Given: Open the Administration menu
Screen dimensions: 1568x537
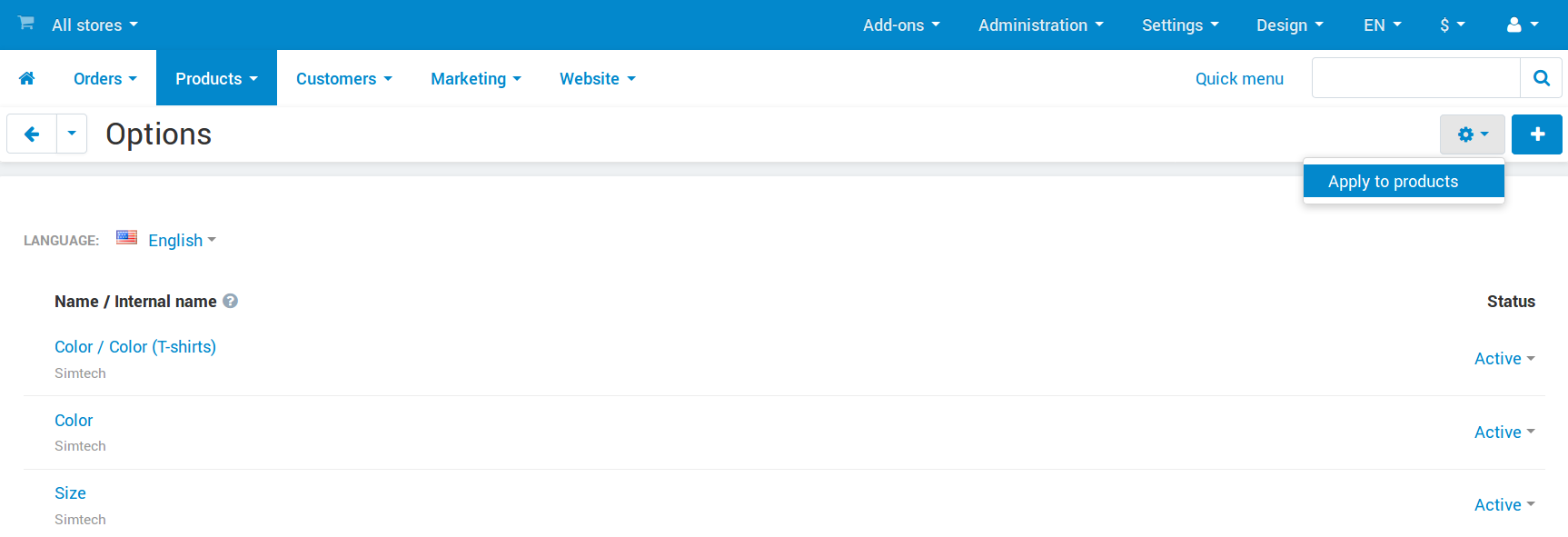Looking at the screenshot, I should [1041, 25].
